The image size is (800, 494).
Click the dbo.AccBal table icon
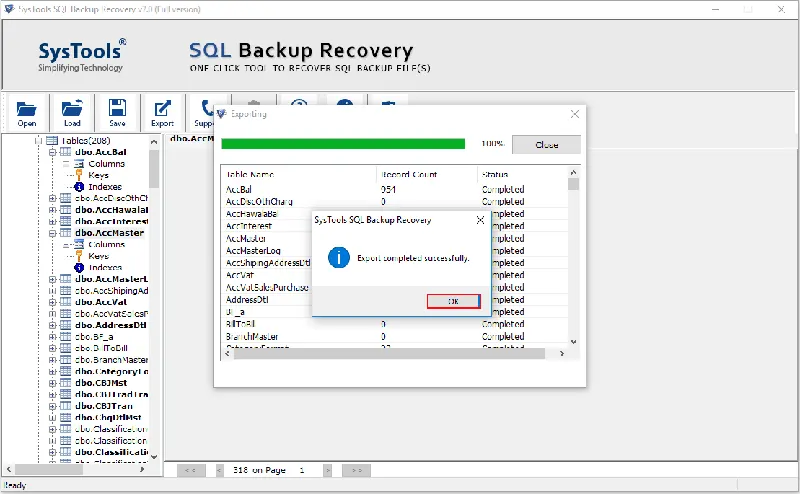click(x=65, y=152)
